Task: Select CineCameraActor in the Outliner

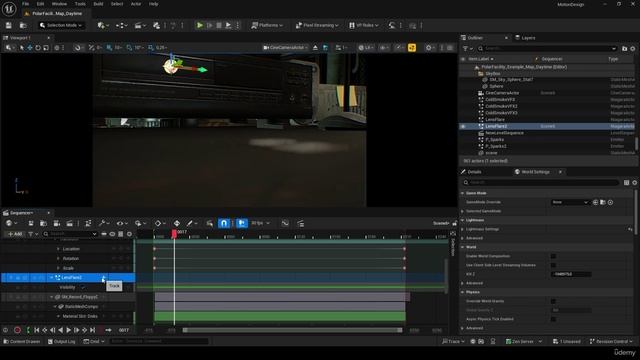Action: (x=502, y=93)
